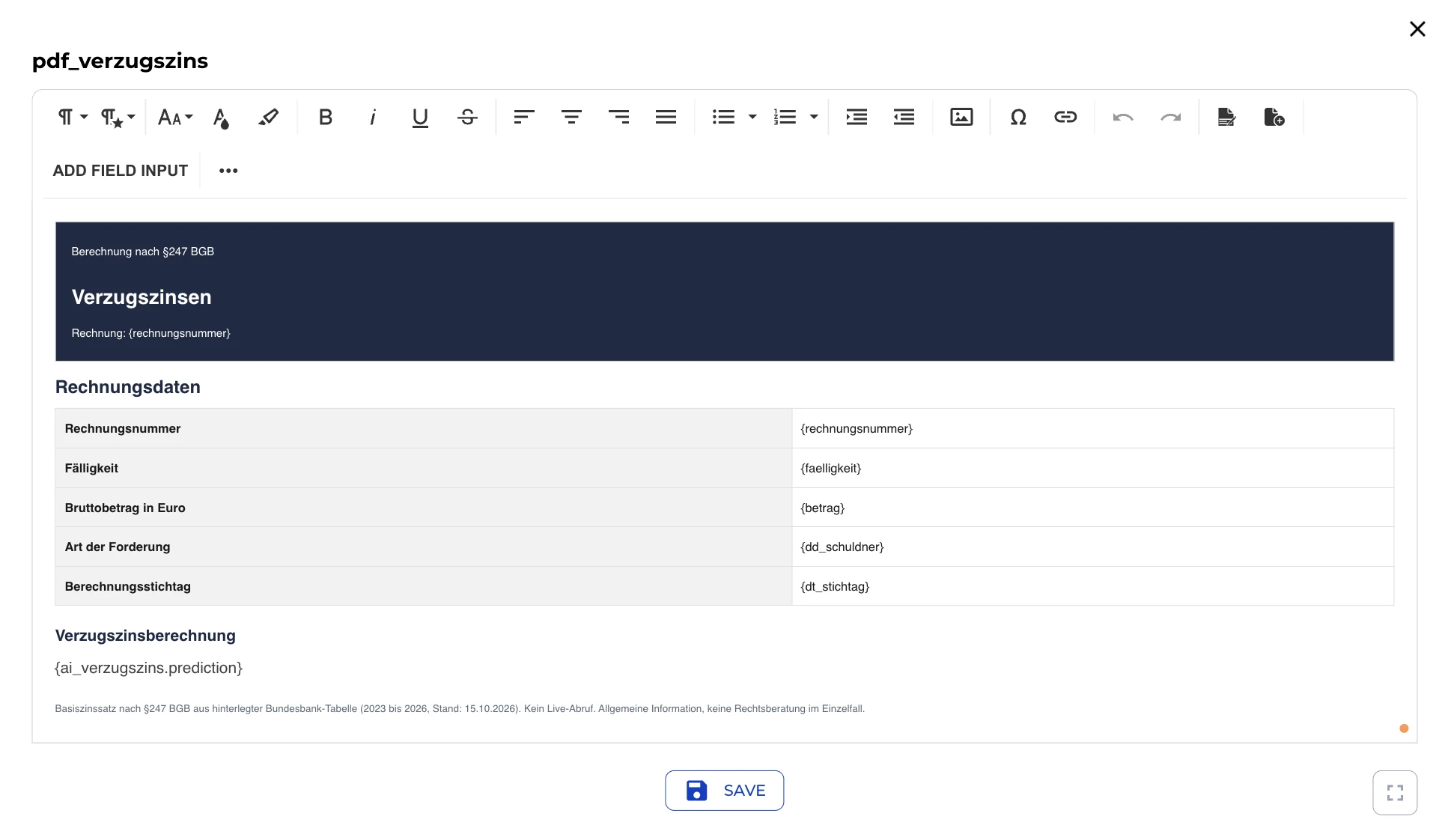Click the {dd_schuldner} placeholder cell
Image resolution: width=1448 pixels, height=840 pixels.
pos(1092,547)
